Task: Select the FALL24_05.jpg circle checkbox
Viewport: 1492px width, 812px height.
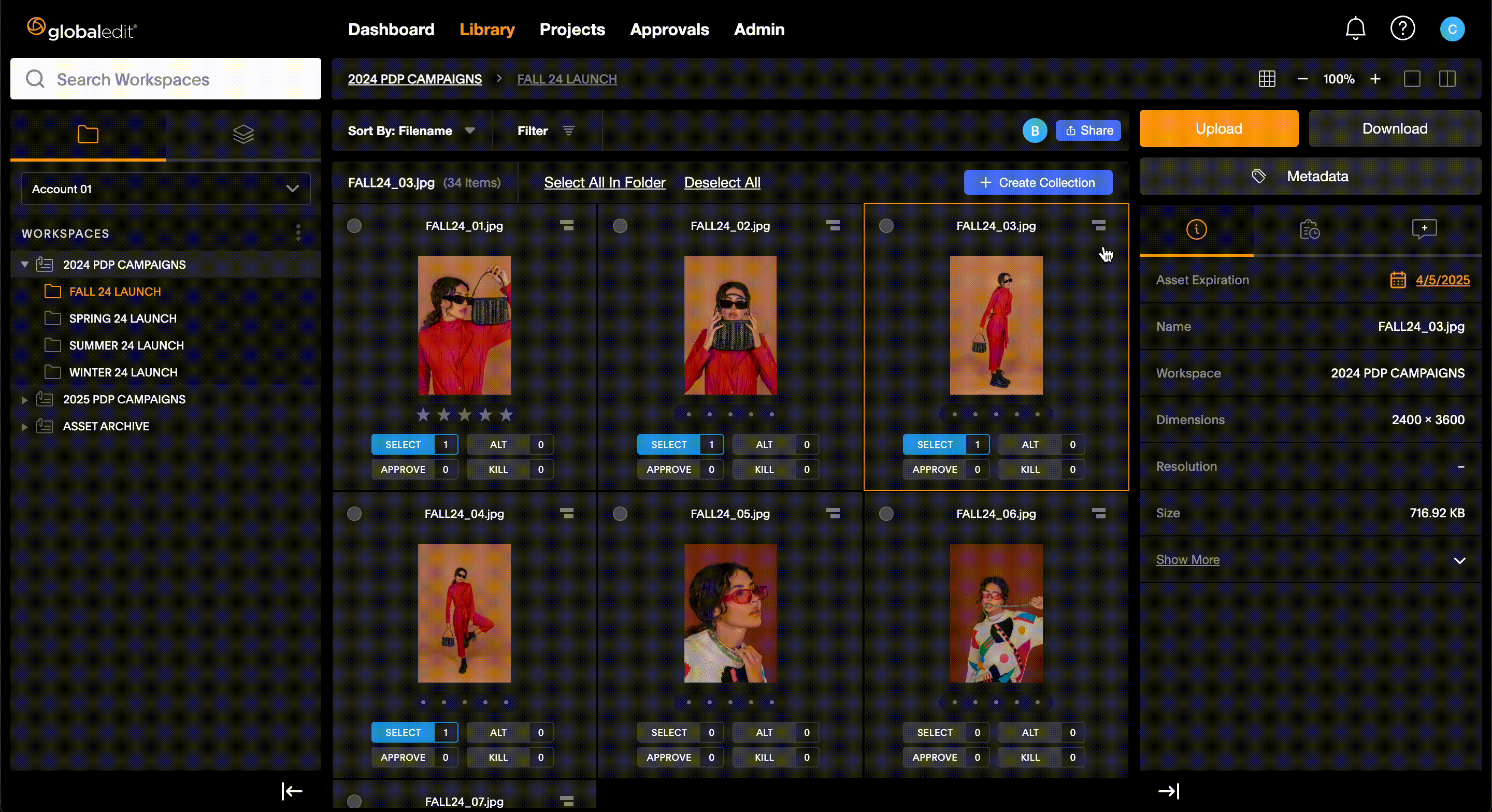Action: tap(620, 513)
